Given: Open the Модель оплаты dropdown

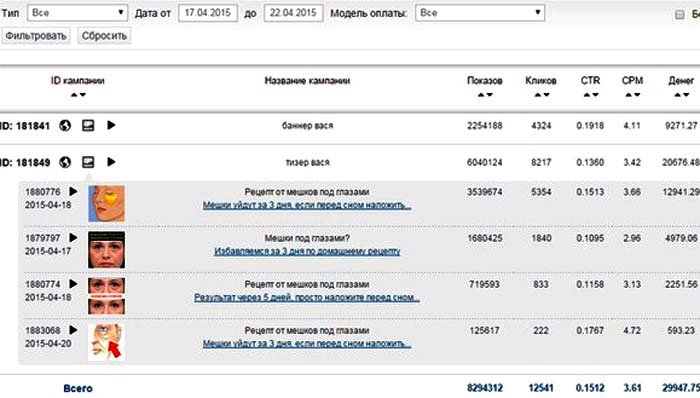Looking at the screenshot, I should [x=480, y=13].
